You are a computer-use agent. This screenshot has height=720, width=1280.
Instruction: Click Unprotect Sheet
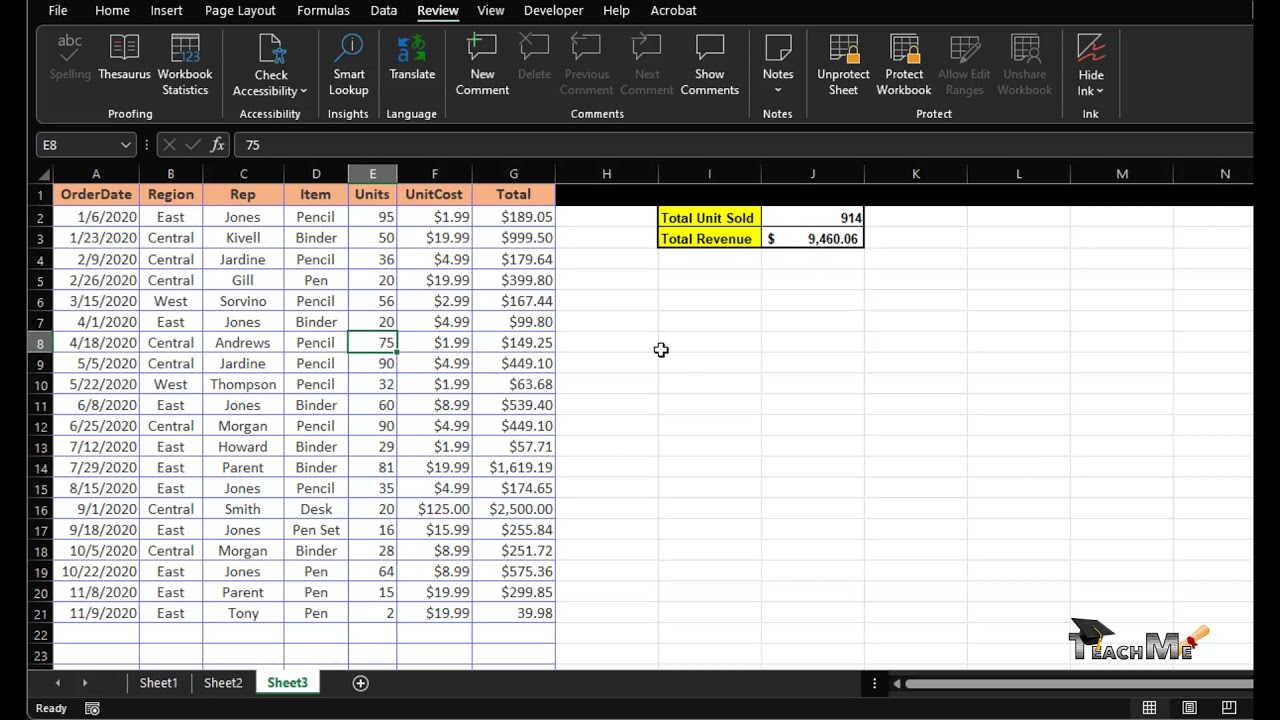pyautogui.click(x=843, y=65)
